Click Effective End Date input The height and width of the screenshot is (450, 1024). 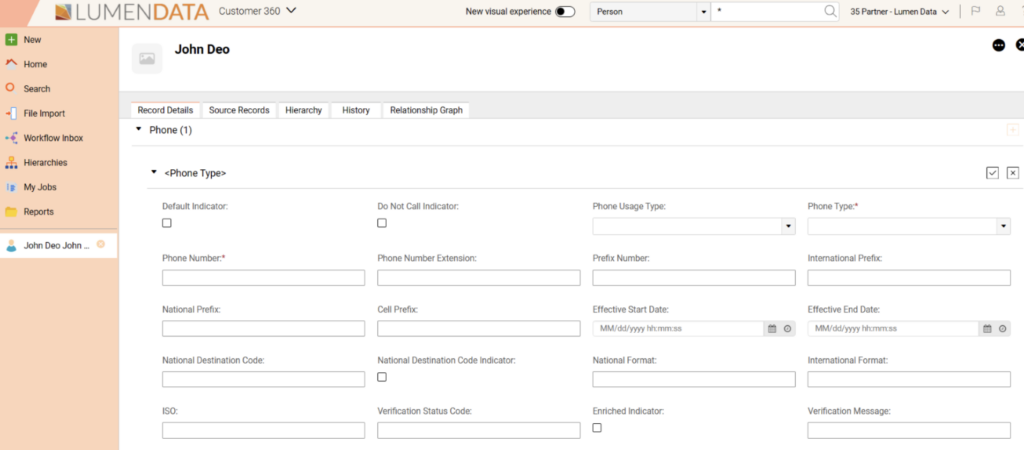(893, 329)
